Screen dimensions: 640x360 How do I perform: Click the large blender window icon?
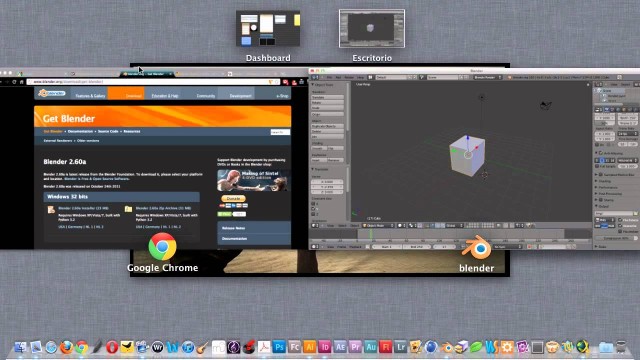476,247
